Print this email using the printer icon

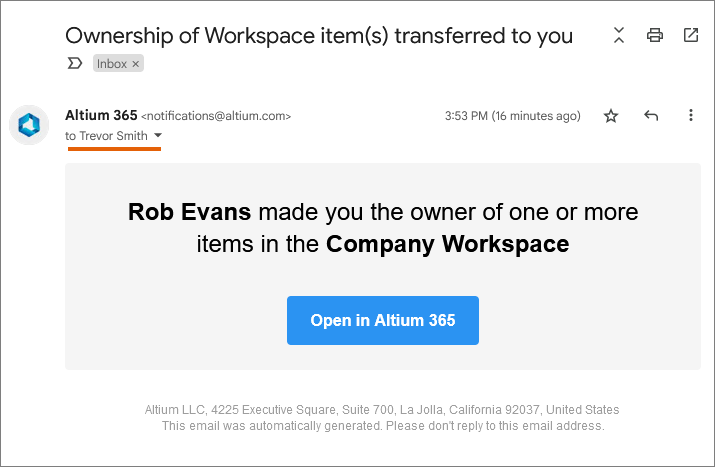655,35
